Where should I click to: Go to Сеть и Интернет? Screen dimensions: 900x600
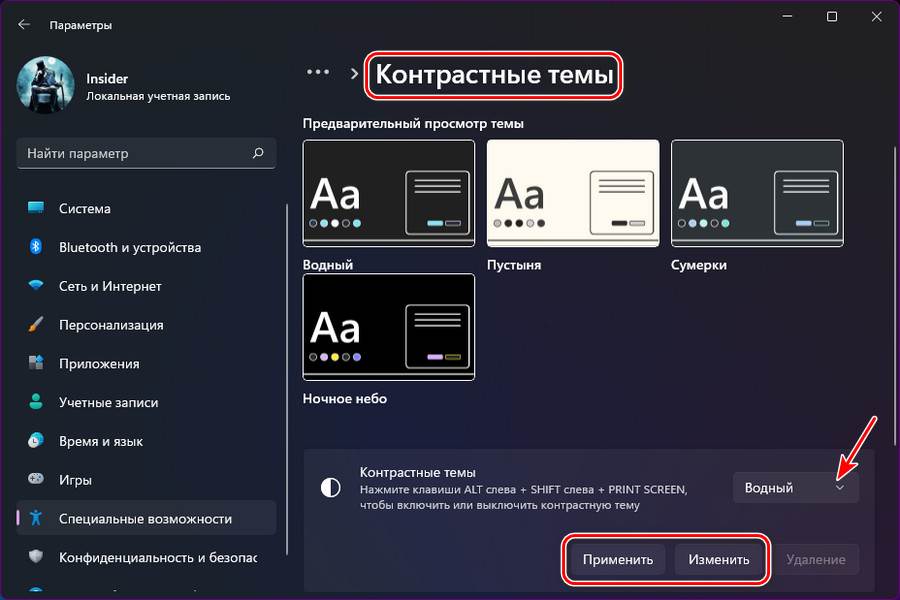coord(146,286)
